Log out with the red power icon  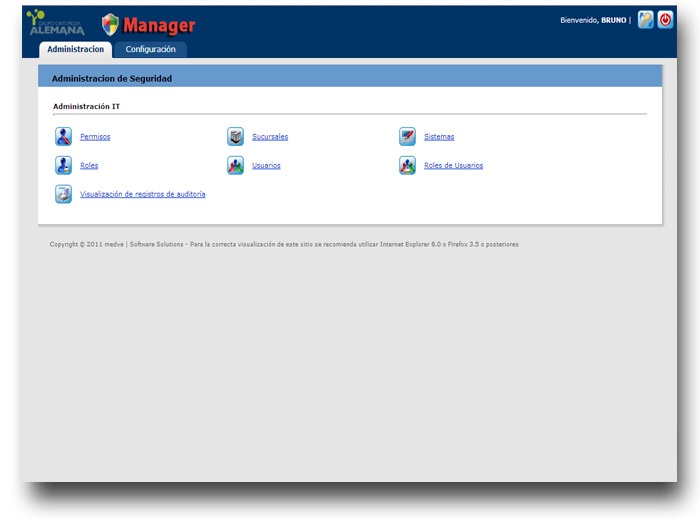click(x=665, y=20)
